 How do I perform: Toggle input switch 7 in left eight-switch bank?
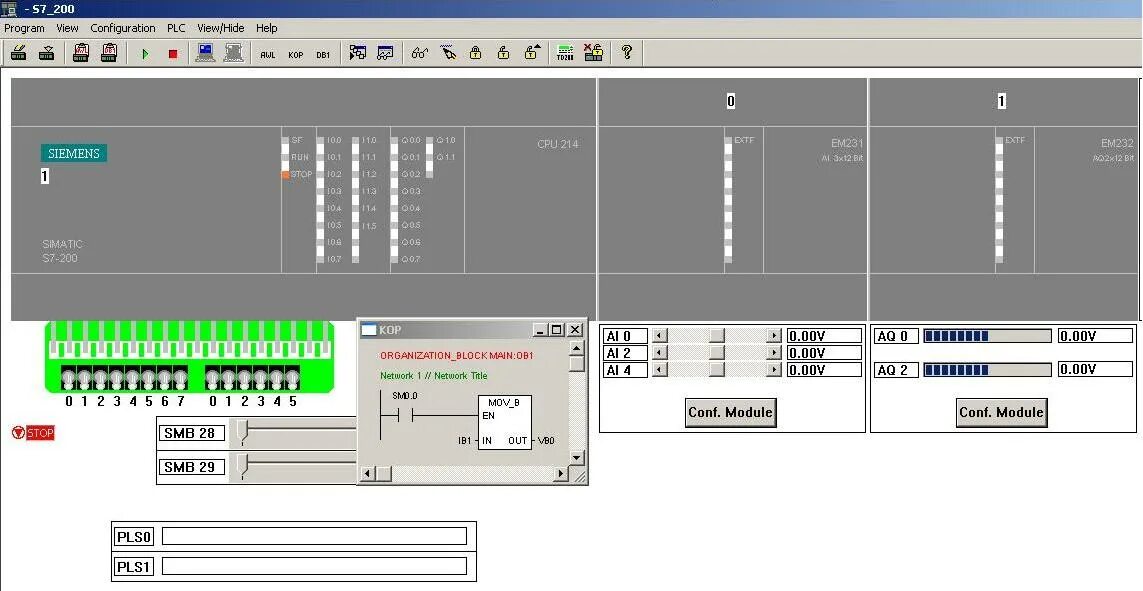click(x=180, y=379)
